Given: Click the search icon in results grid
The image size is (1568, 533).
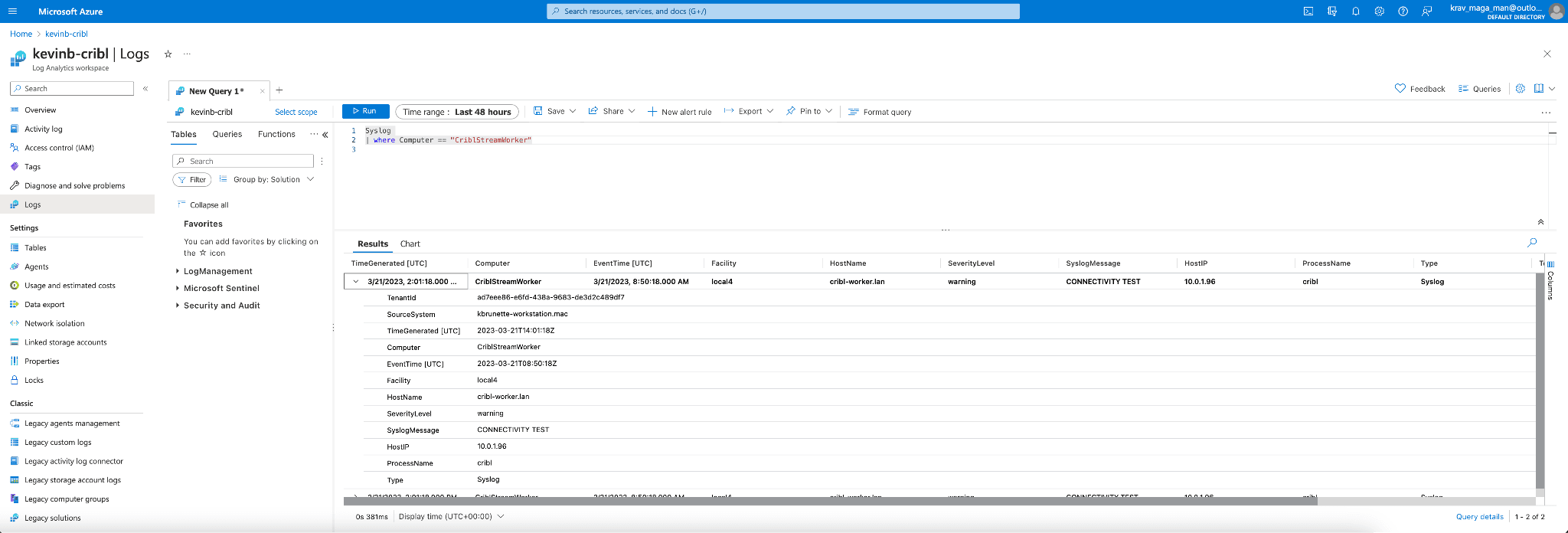Looking at the screenshot, I should pyautogui.click(x=1532, y=243).
